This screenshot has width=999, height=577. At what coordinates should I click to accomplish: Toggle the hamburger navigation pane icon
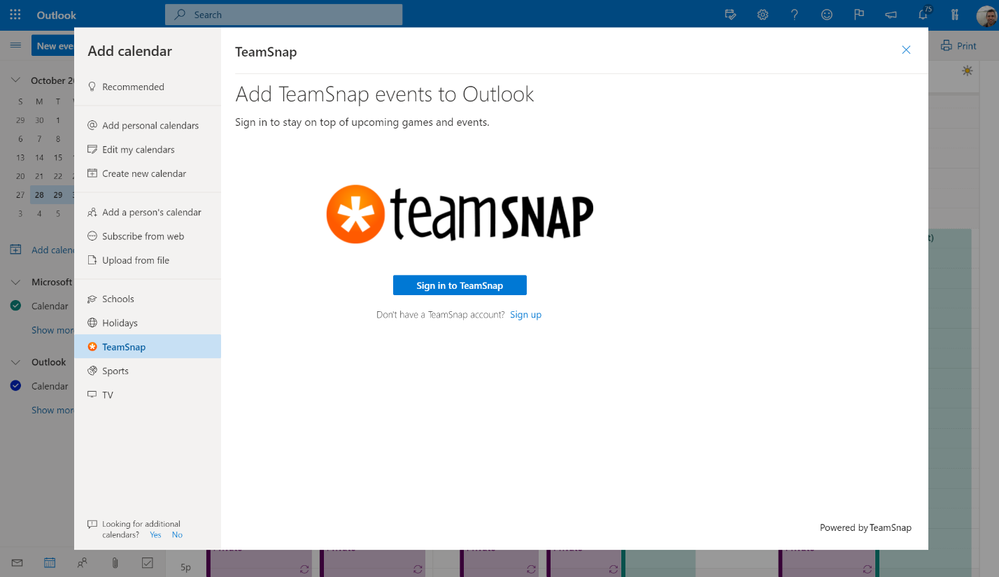(x=16, y=45)
